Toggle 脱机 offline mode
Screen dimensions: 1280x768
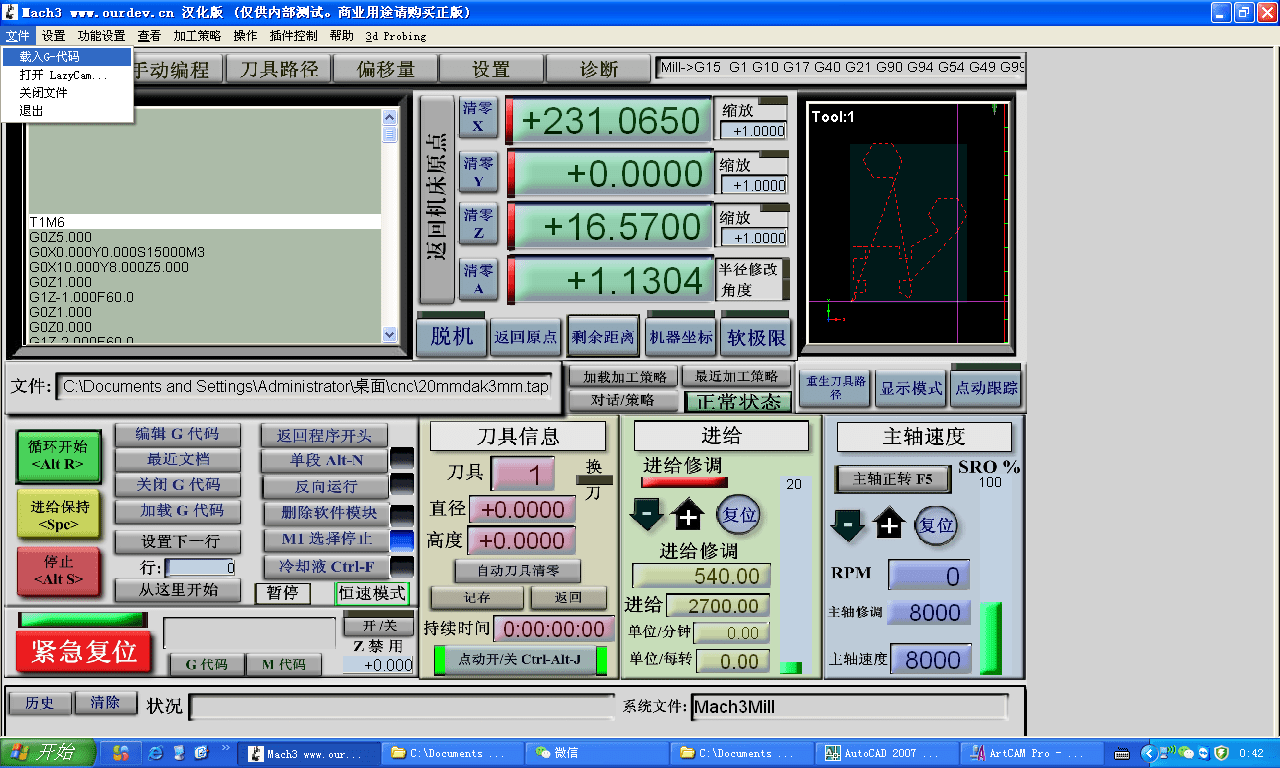coord(452,336)
